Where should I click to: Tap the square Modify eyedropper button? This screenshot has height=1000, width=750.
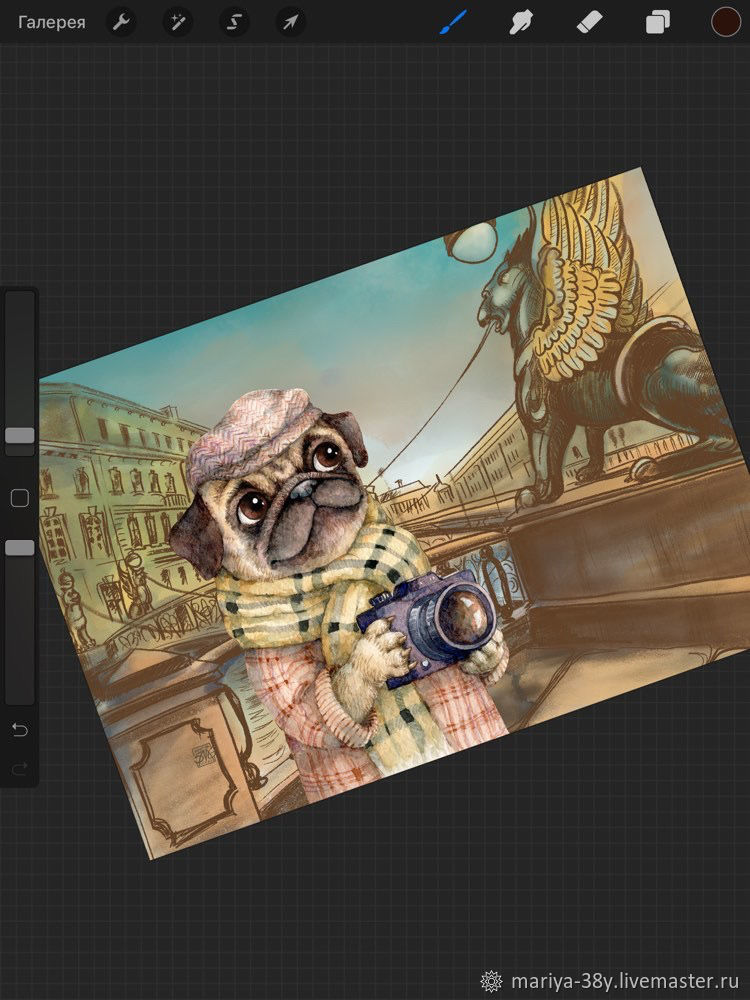click(x=20, y=498)
